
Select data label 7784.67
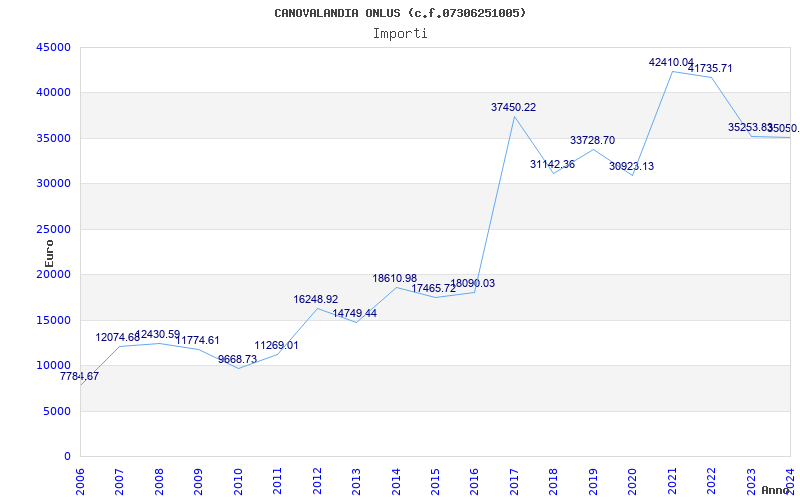(x=80, y=377)
